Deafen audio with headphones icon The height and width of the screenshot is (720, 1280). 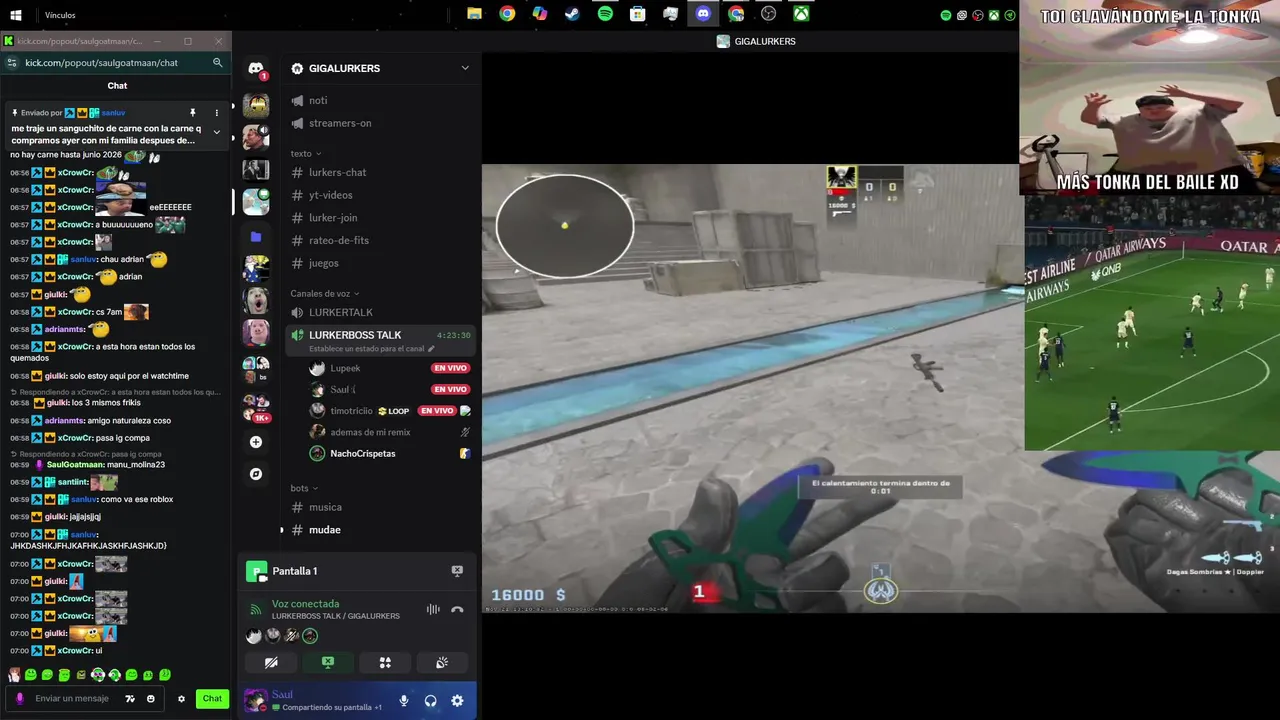[x=430, y=701]
